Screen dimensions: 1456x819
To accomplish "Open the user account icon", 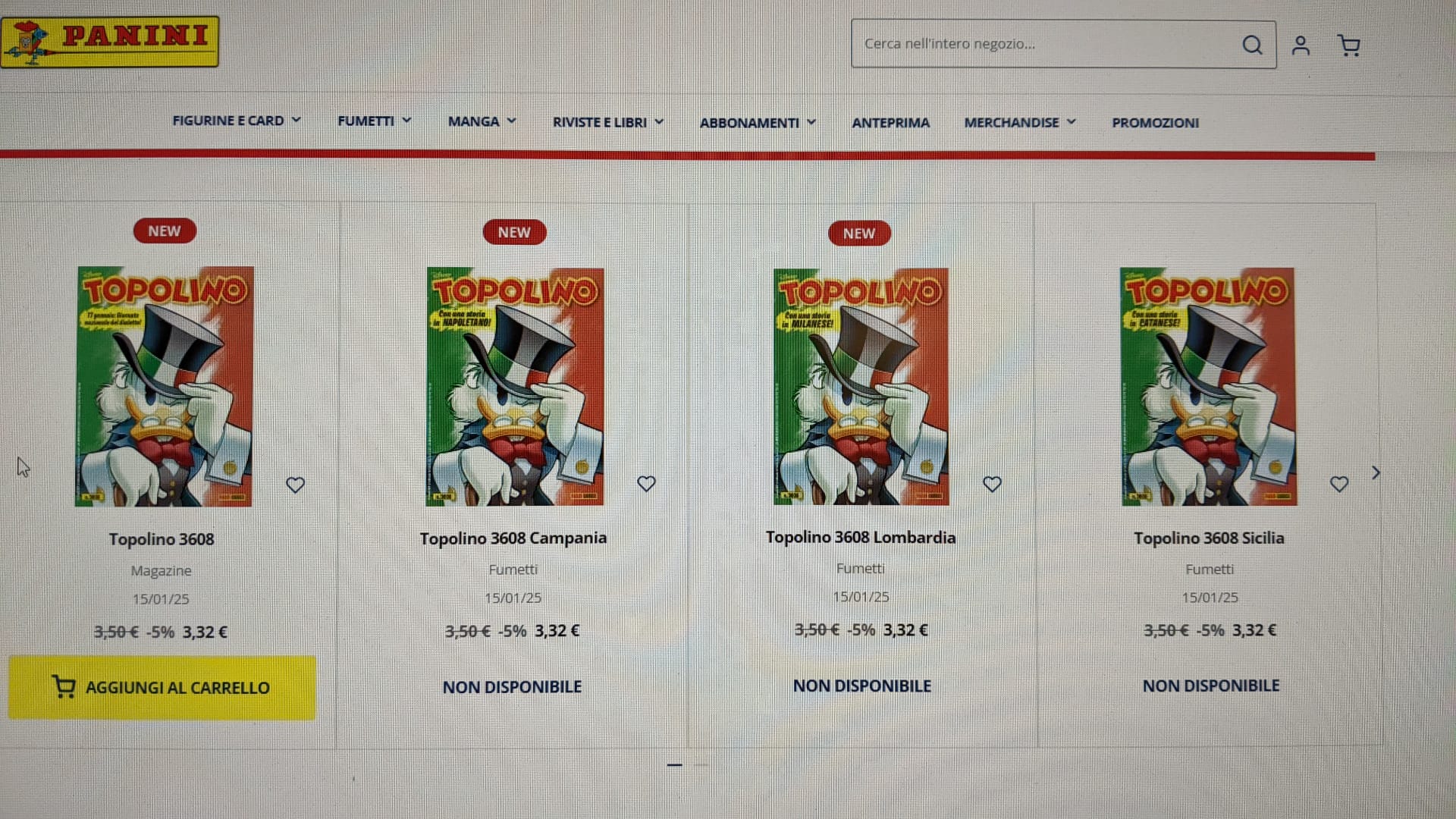I will [x=1301, y=45].
